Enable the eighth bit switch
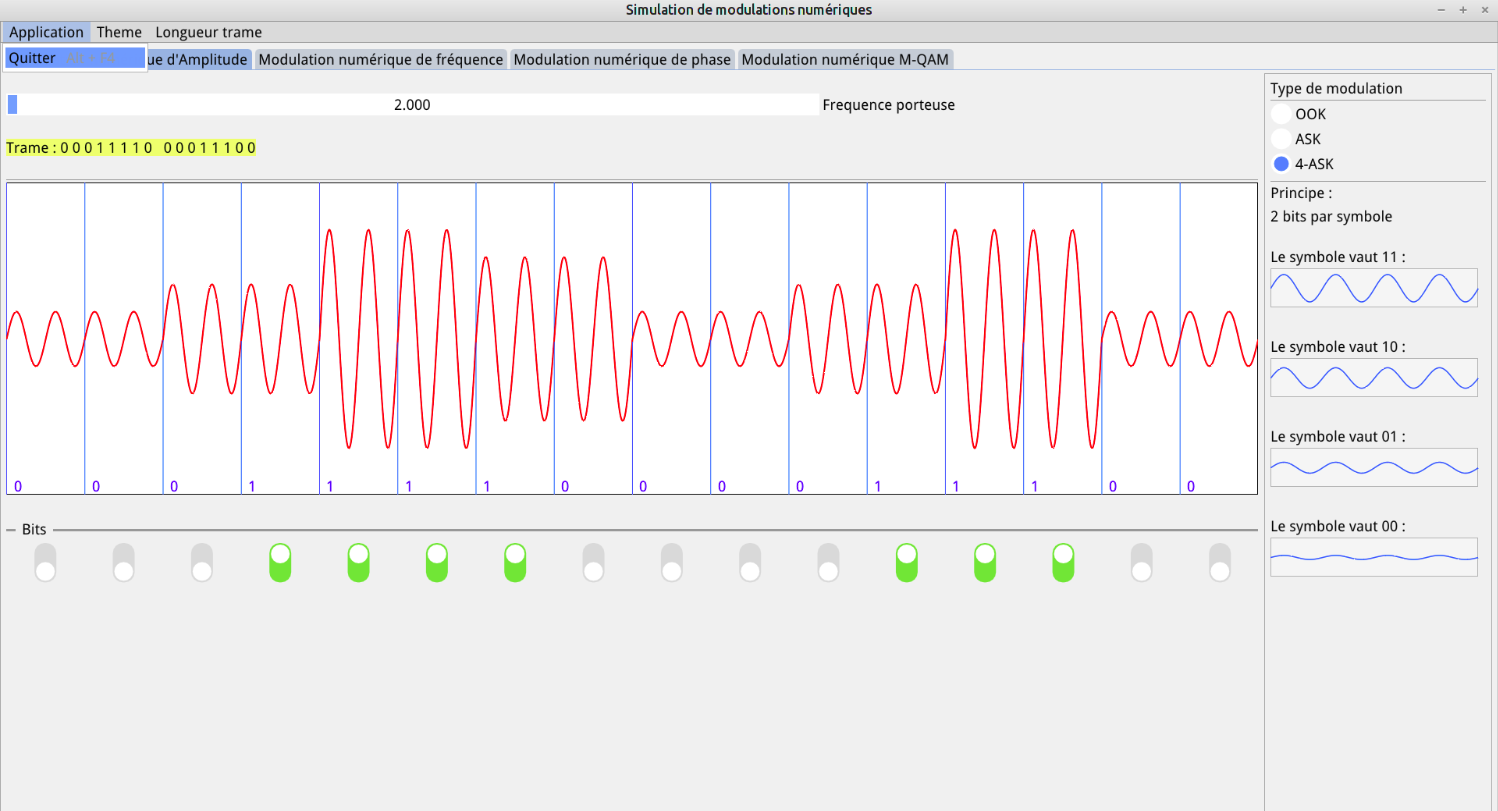The width and height of the screenshot is (1498, 811). point(594,563)
